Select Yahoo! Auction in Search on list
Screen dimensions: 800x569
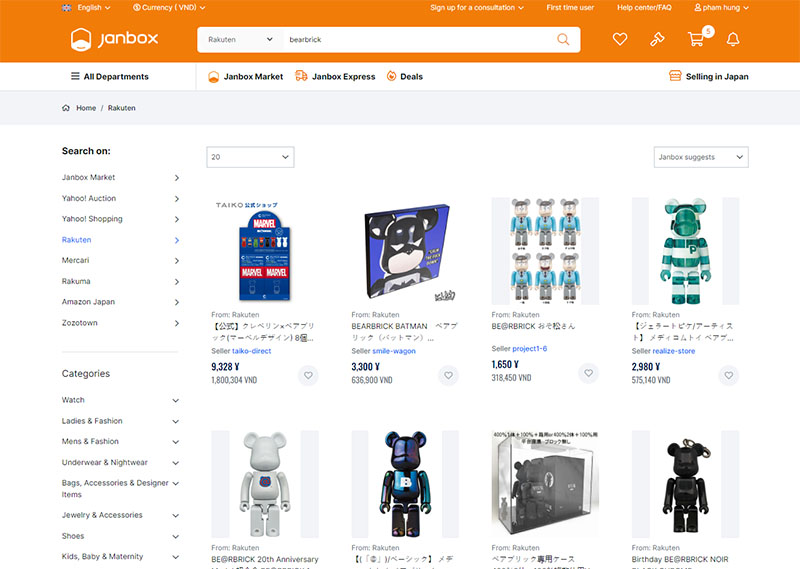pos(120,199)
